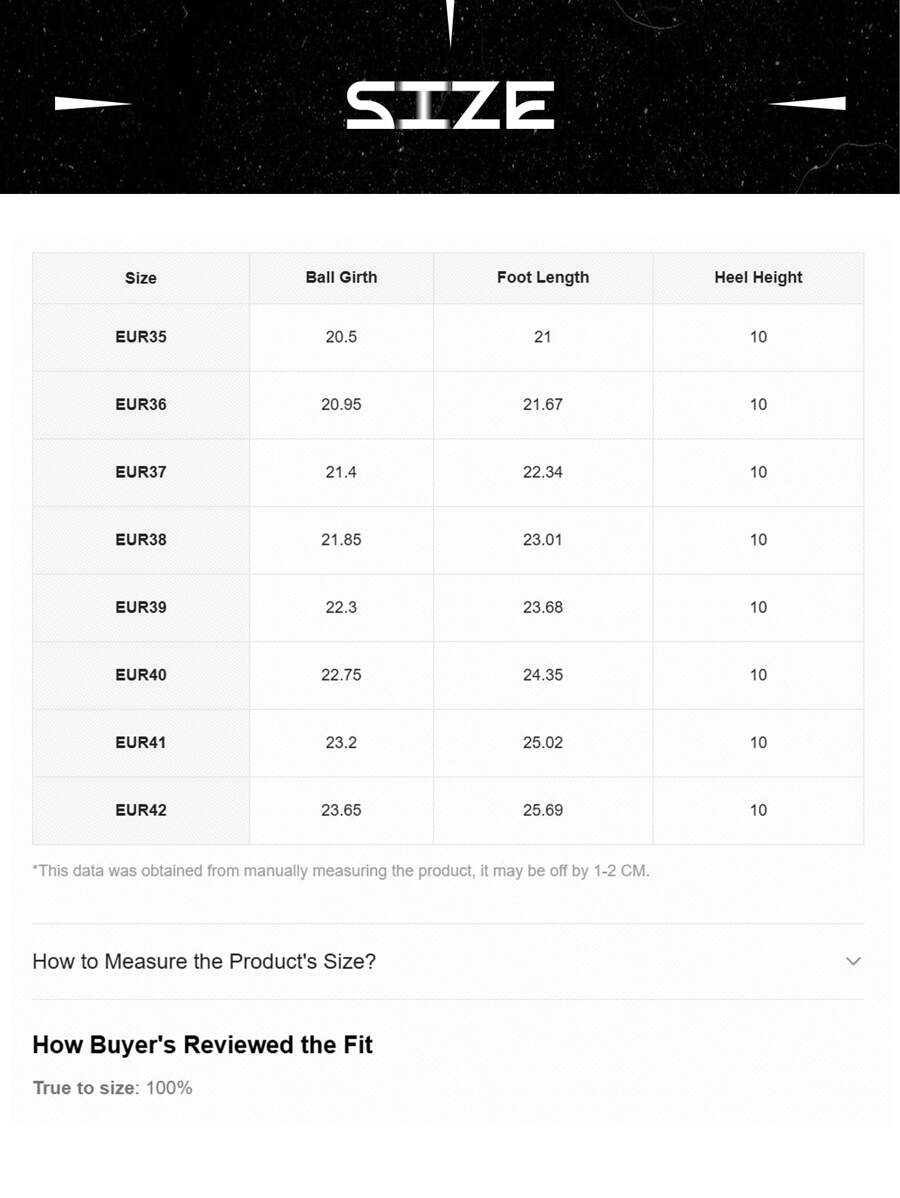
Task: Click the right pointed arrow decoration in banner
Action: [807, 103]
